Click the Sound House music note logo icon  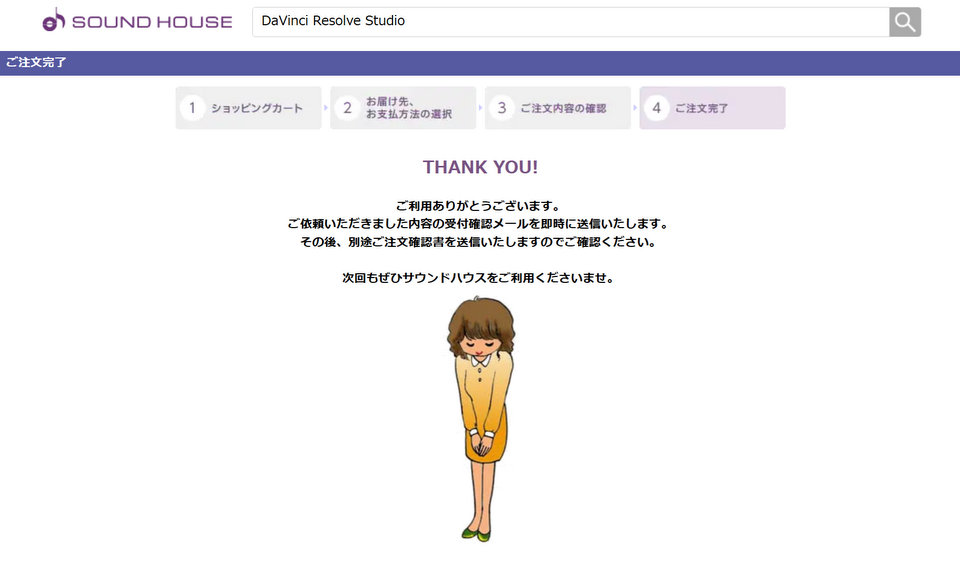tap(54, 20)
